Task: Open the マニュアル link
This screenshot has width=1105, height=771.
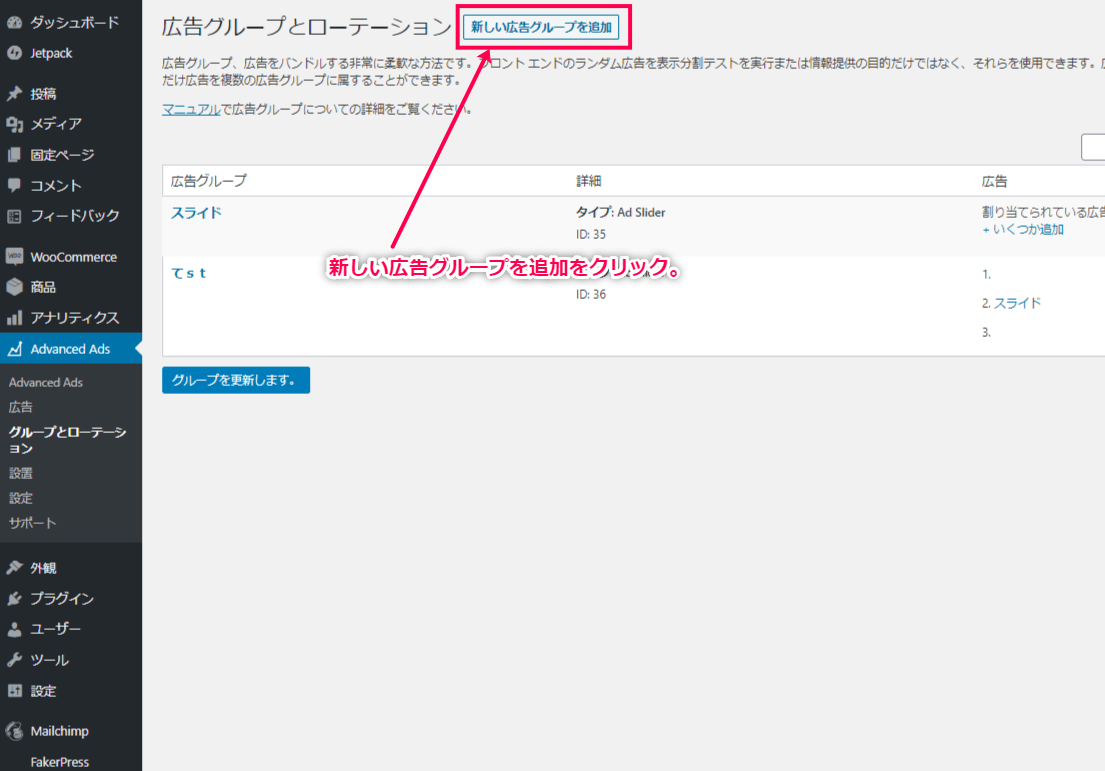Action: pos(191,109)
